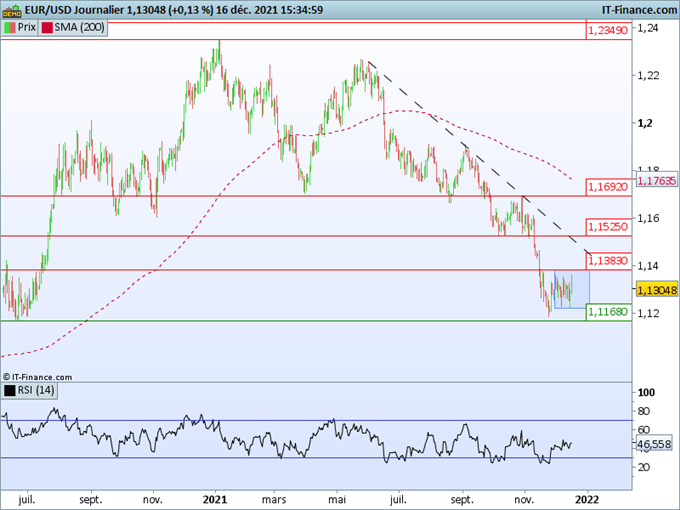Click the red SMA (200) color swatch
The image size is (680, 510).
(47, 28)
